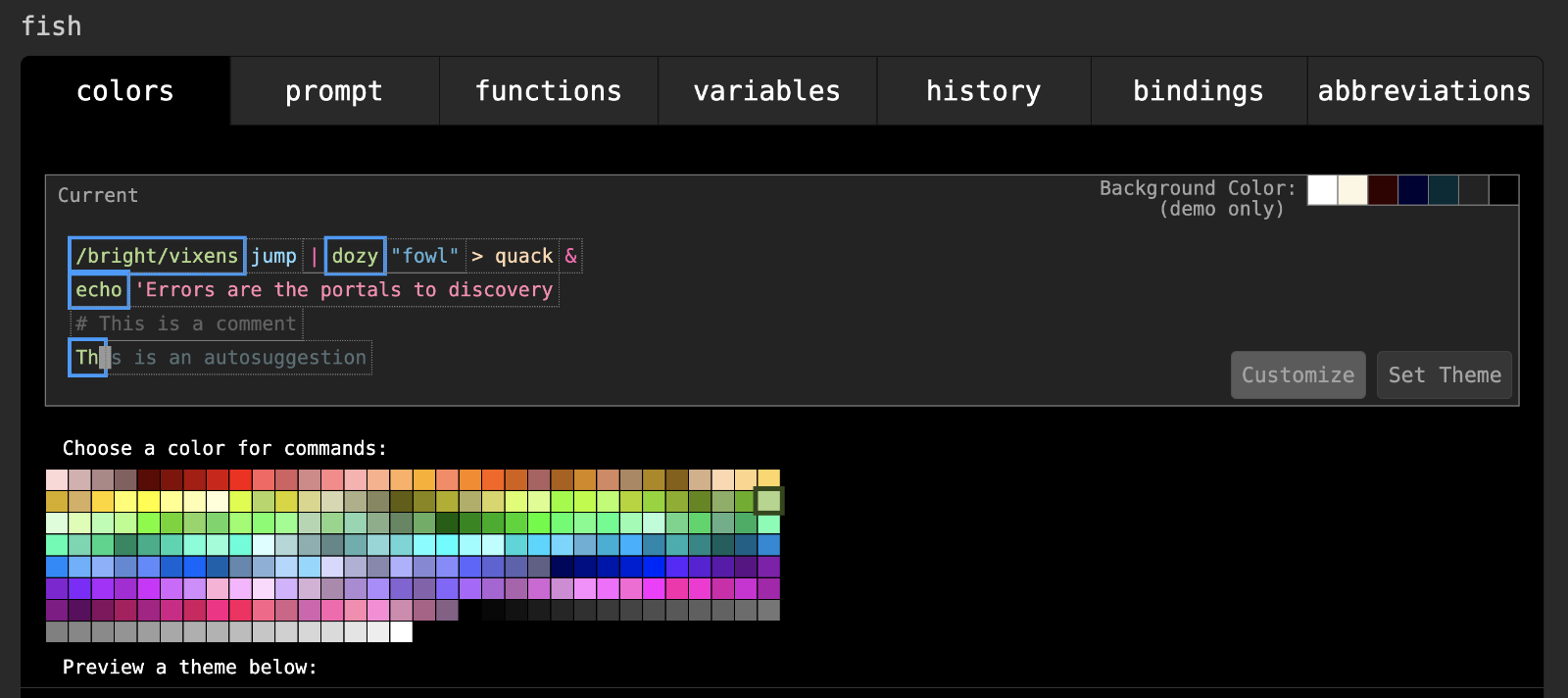Screen dimensions: 1568x698
Task: Select the 'dozy' command in the demo
Action: (x=355, y=256)
